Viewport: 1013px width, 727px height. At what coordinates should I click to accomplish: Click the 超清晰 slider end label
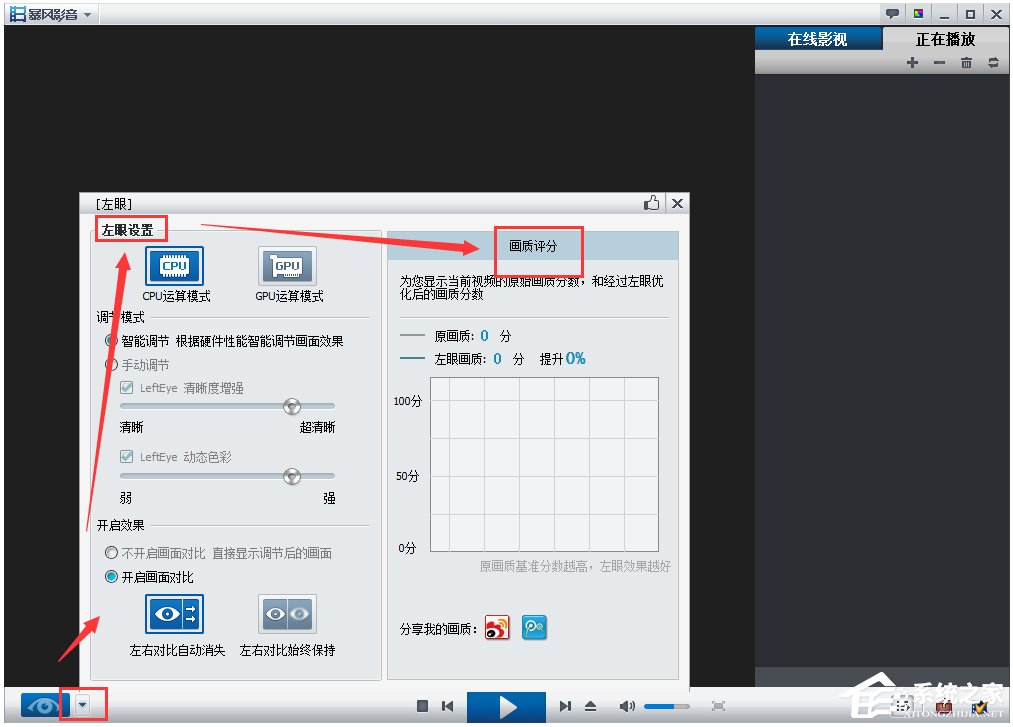point(317,427)
